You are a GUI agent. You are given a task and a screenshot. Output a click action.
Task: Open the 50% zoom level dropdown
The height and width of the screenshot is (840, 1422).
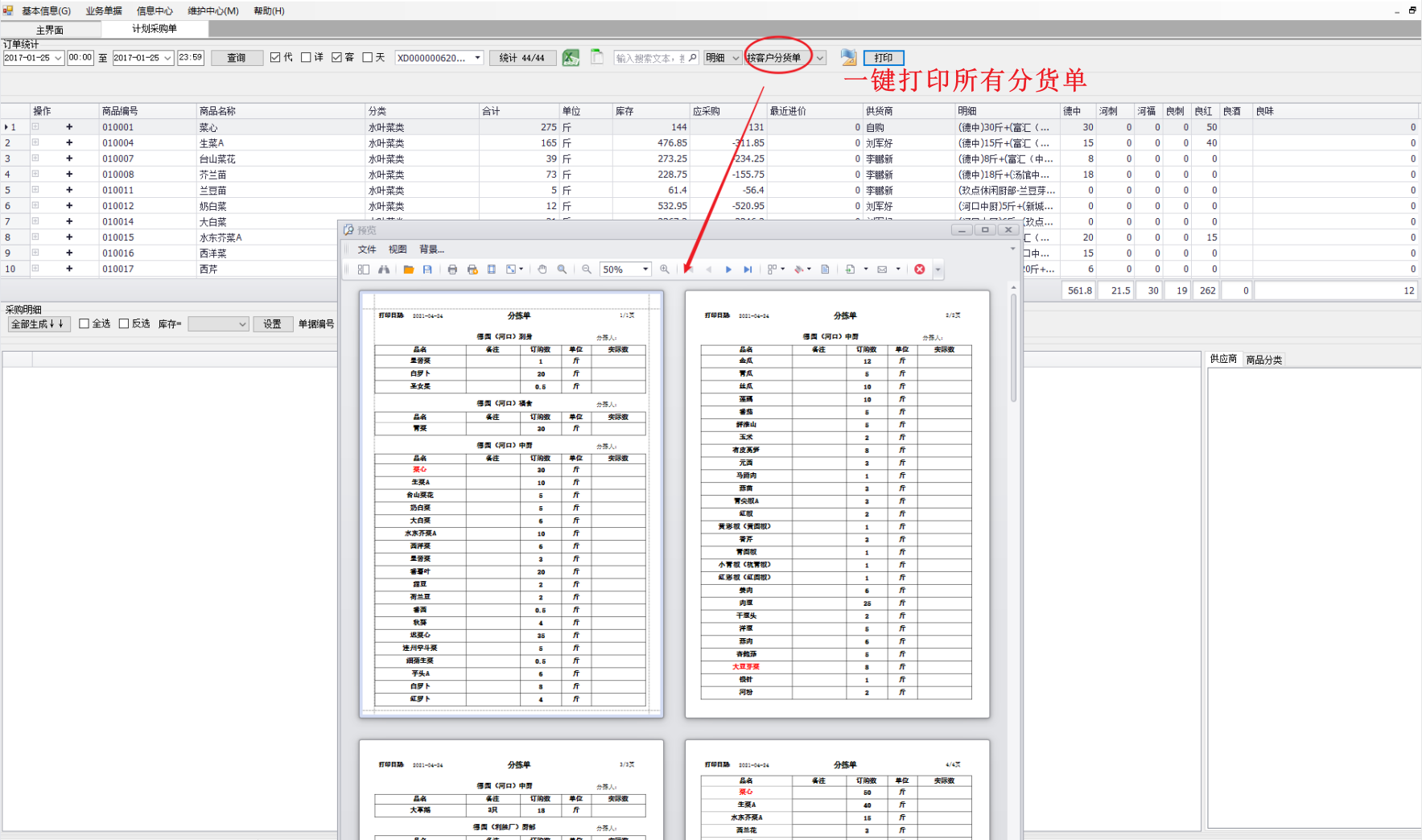645,270
